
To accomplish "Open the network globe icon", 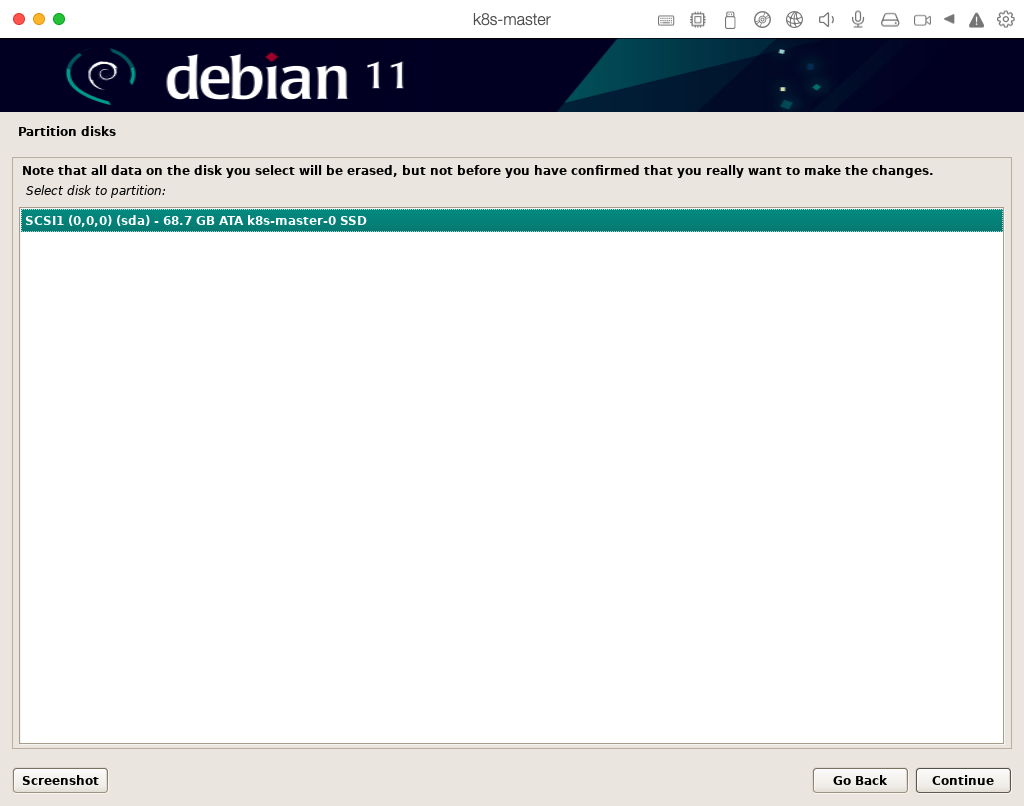I will click(x=794, y=20).
